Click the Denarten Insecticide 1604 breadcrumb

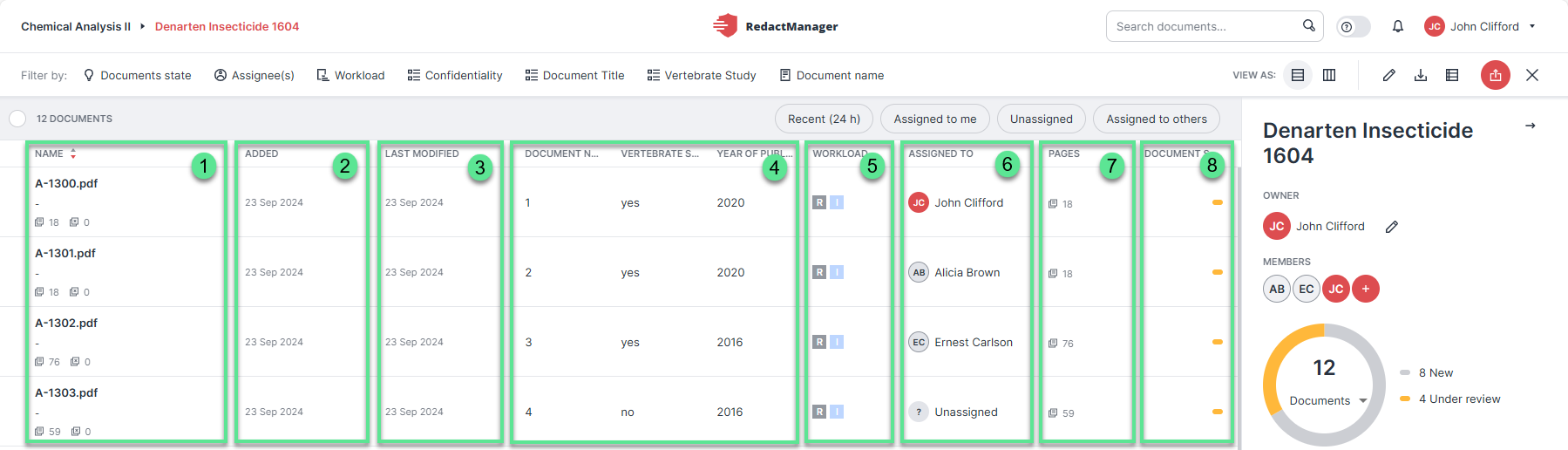click(x=227, y=26)
